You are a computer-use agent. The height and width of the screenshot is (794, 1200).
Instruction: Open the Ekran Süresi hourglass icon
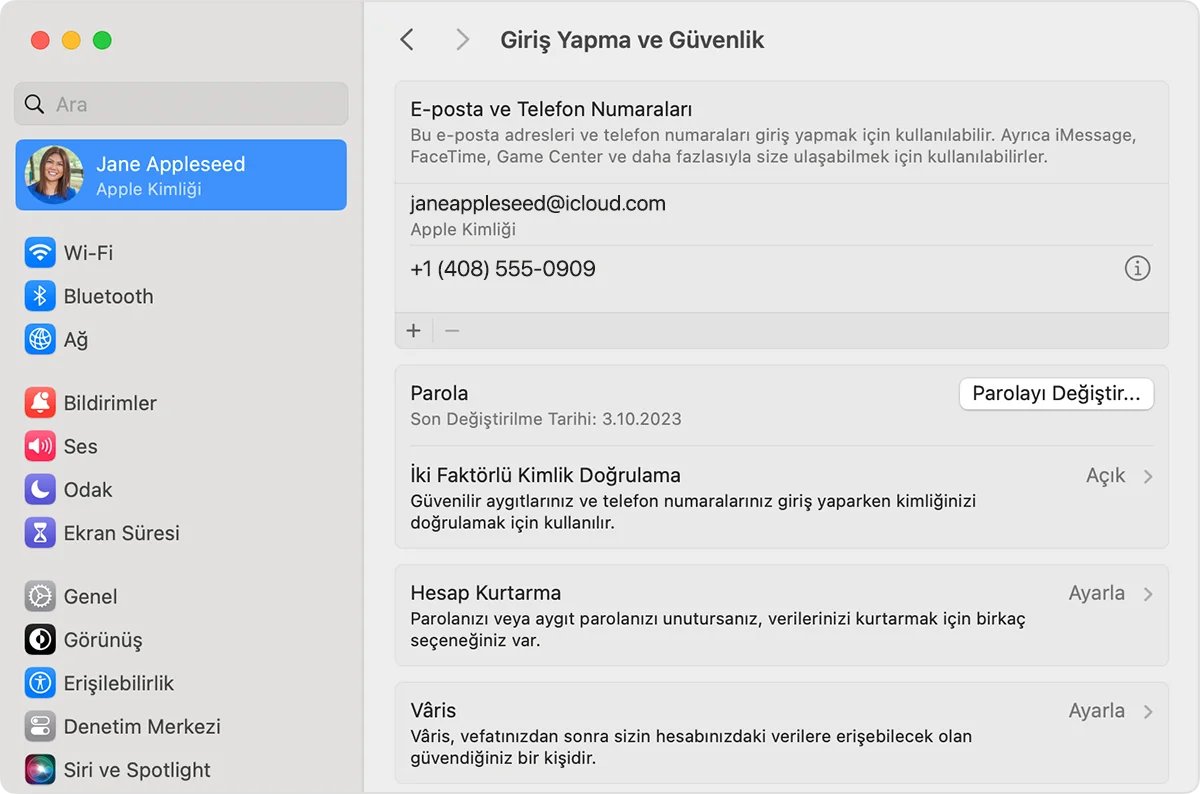40,533
